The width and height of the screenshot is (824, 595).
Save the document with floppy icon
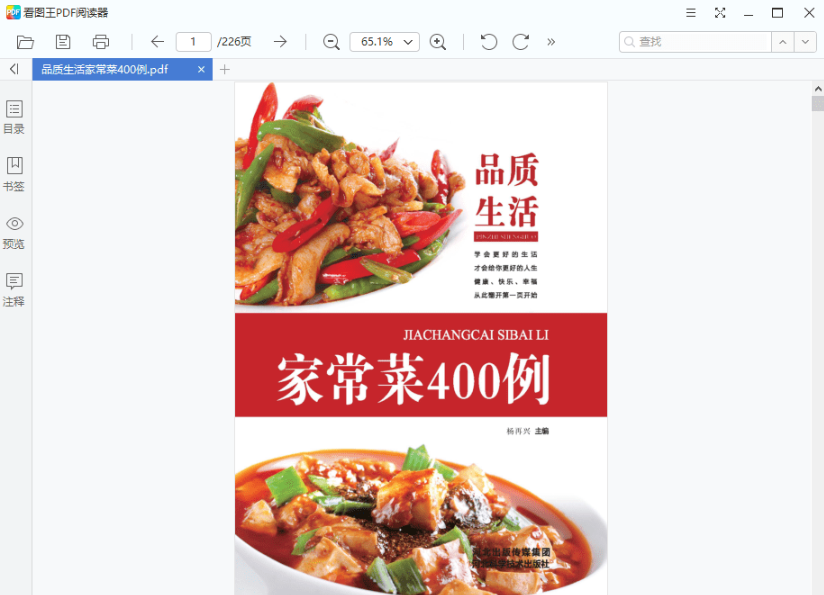pyautogui.click(x=63, y=42)
